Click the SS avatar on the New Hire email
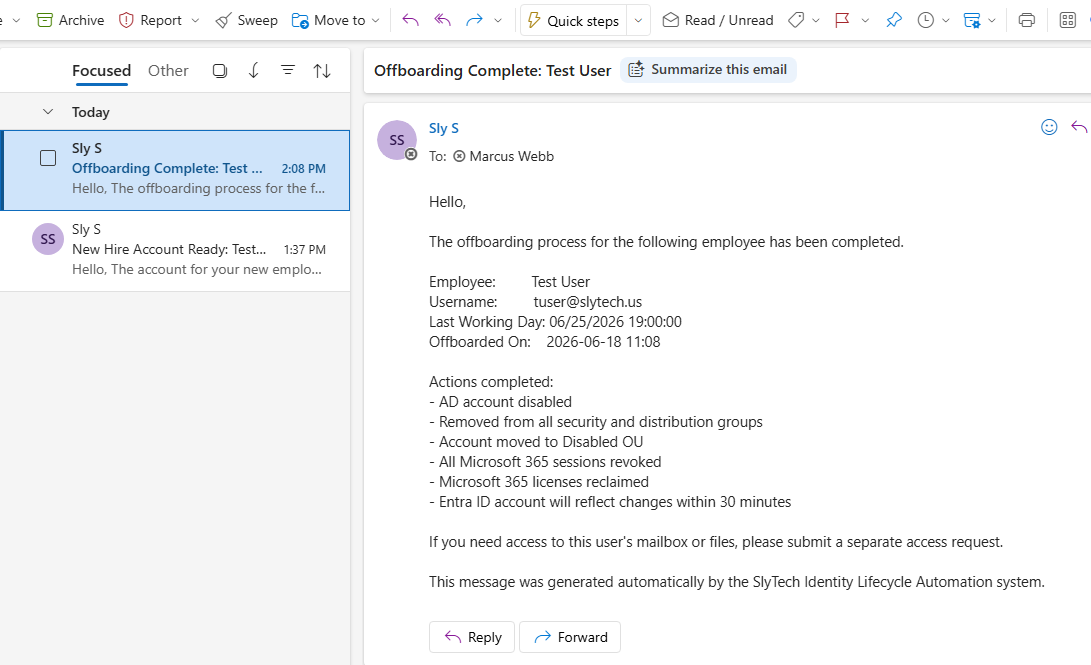This screenshot has height=665, width=1091. click(48, 239)
